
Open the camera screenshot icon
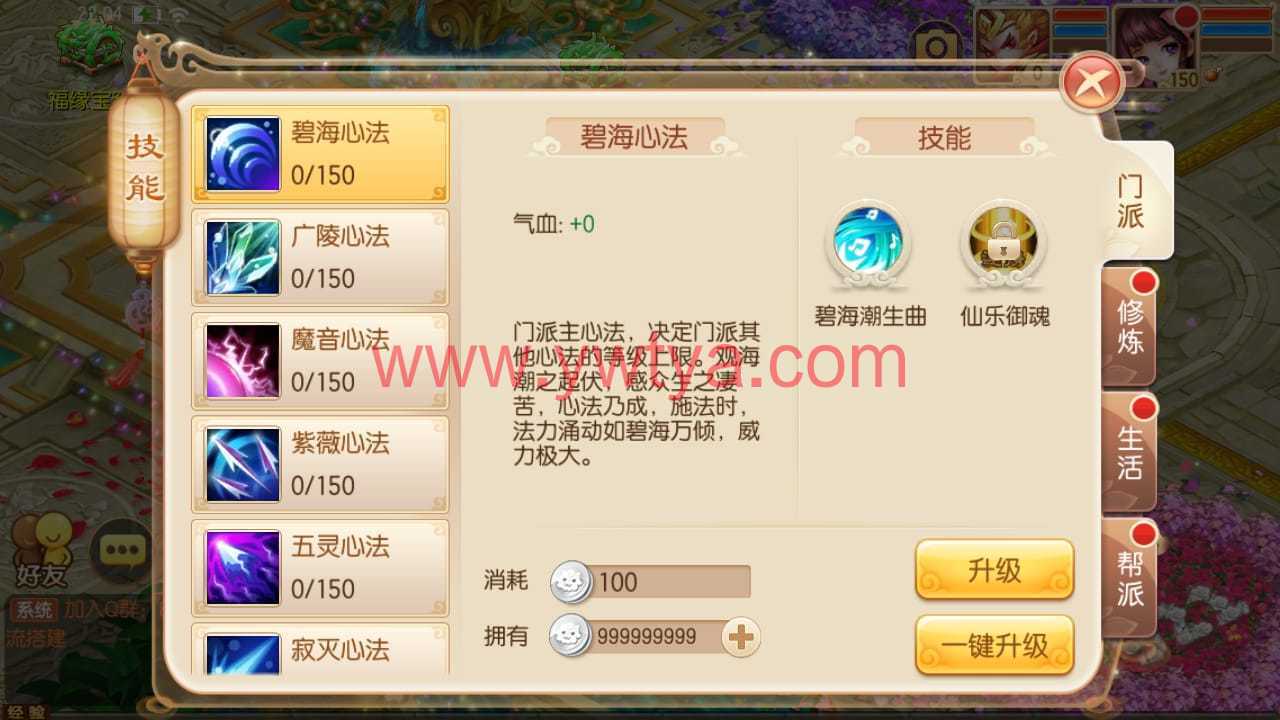coord(935,47)
